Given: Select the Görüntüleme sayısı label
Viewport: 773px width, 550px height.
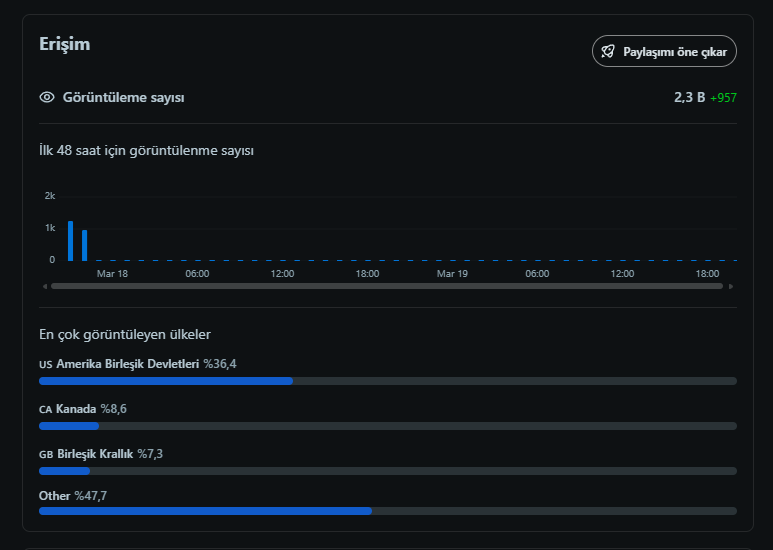Looking at the screenshot, I should pos(123,98).
